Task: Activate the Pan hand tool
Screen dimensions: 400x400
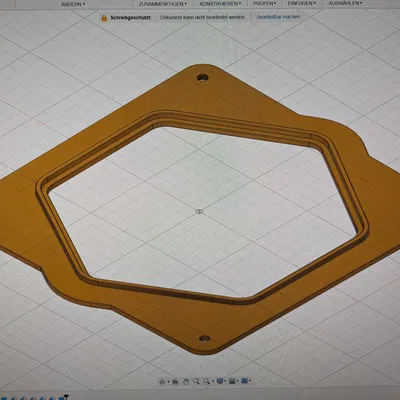Action: (x=186, y=382)
